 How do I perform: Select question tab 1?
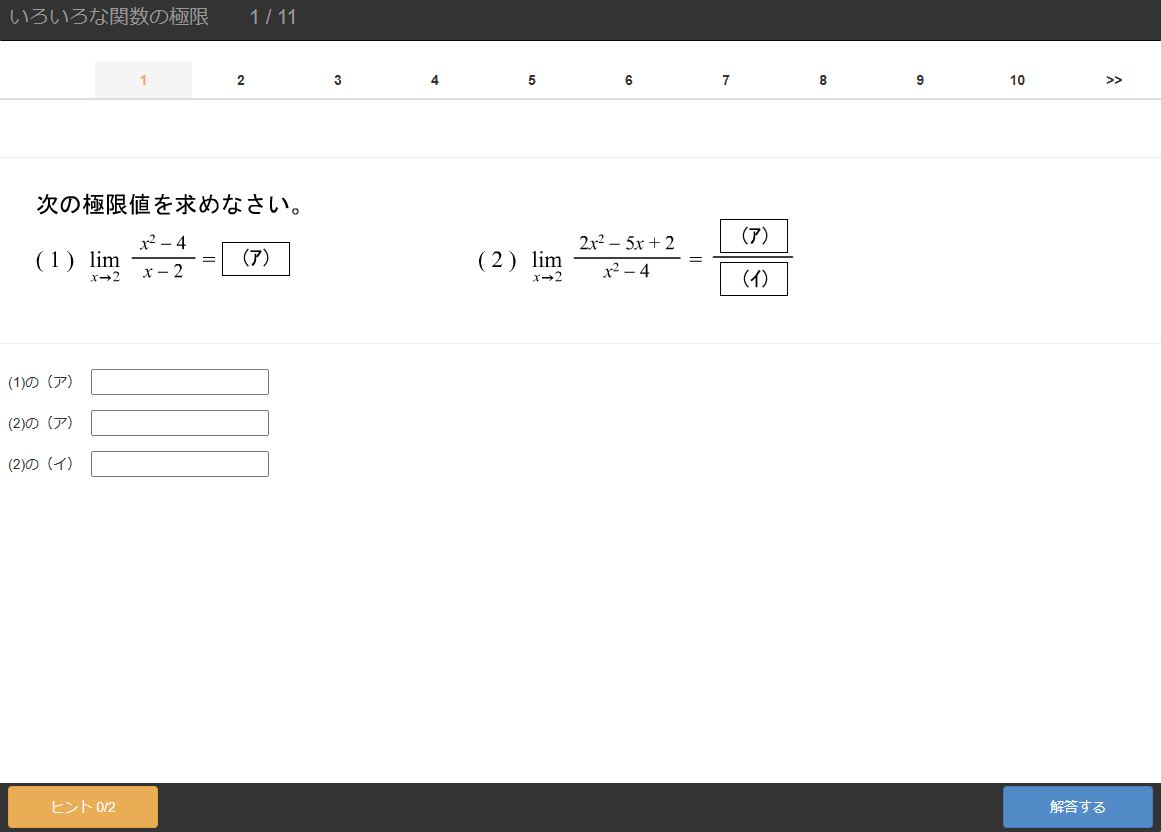tap(143, 80)
